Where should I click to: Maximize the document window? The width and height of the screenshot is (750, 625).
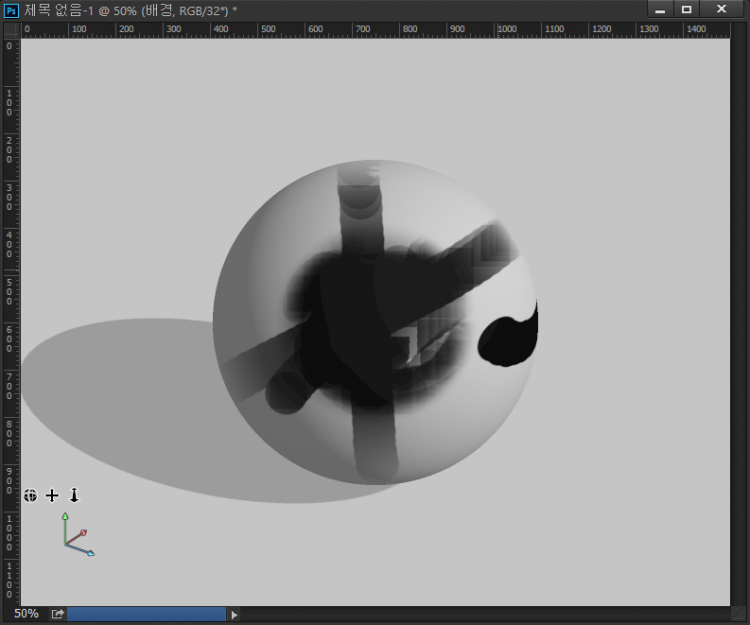click(687, 9)
